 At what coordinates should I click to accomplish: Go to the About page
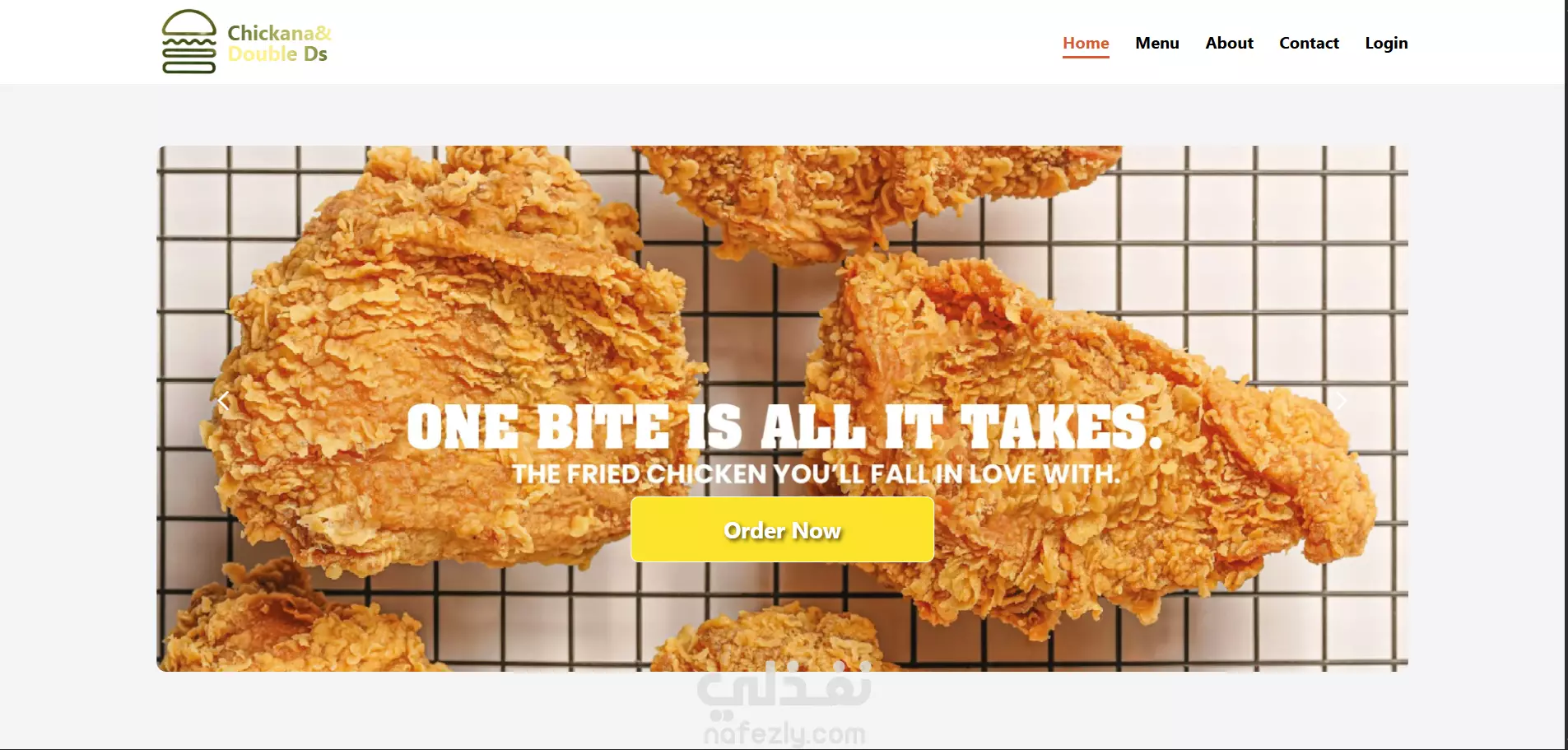[1229, 43]
